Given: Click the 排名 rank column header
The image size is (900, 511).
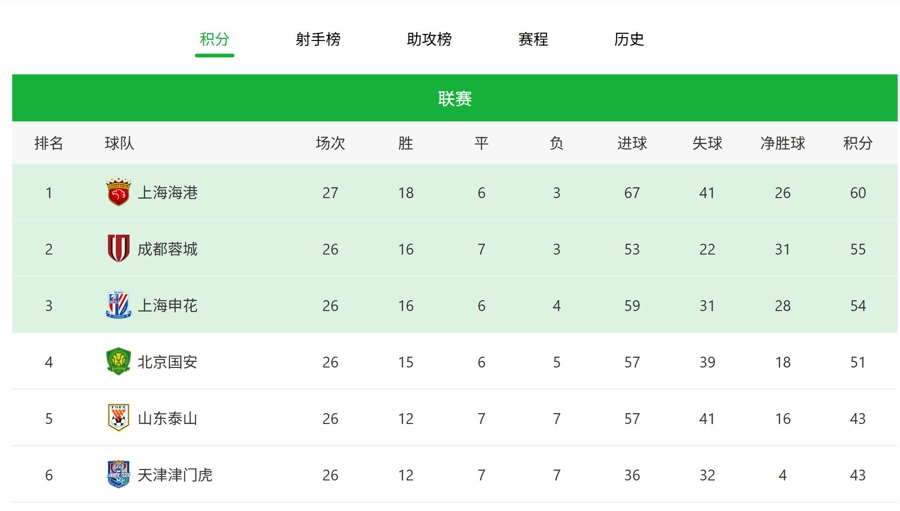Looking at the screenshot, I should (49, 143).
